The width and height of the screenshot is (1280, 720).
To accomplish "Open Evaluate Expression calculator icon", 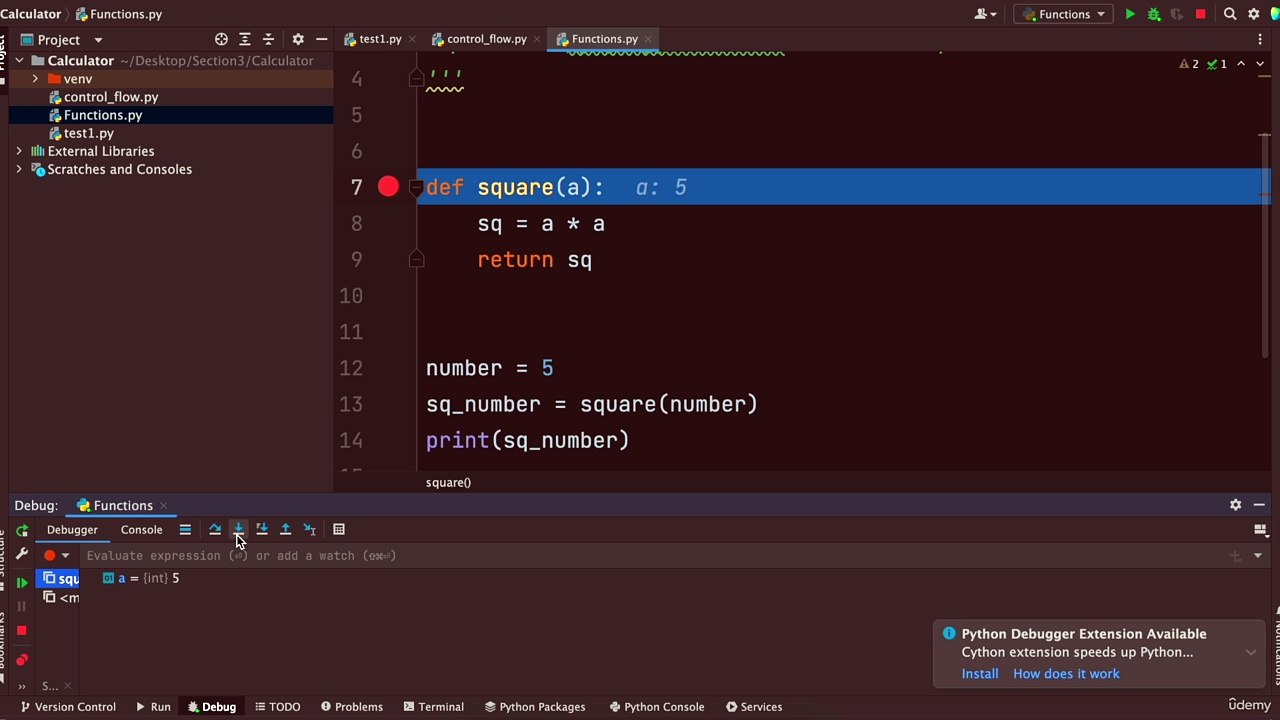I will pos(339,529).
